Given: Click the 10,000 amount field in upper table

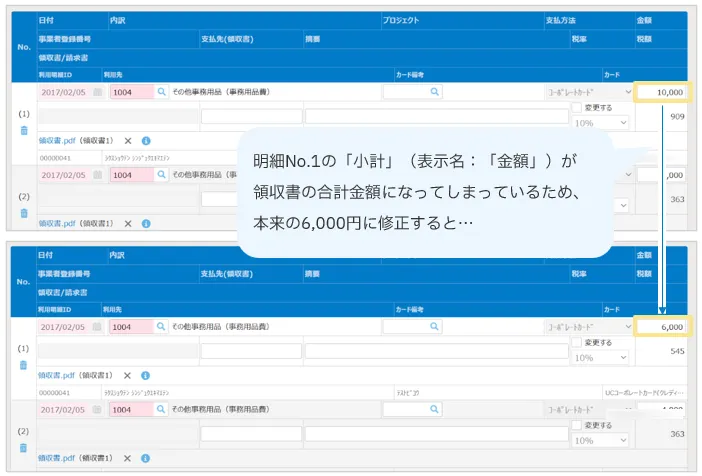Looking at the screenshot, I should (661, 92).
